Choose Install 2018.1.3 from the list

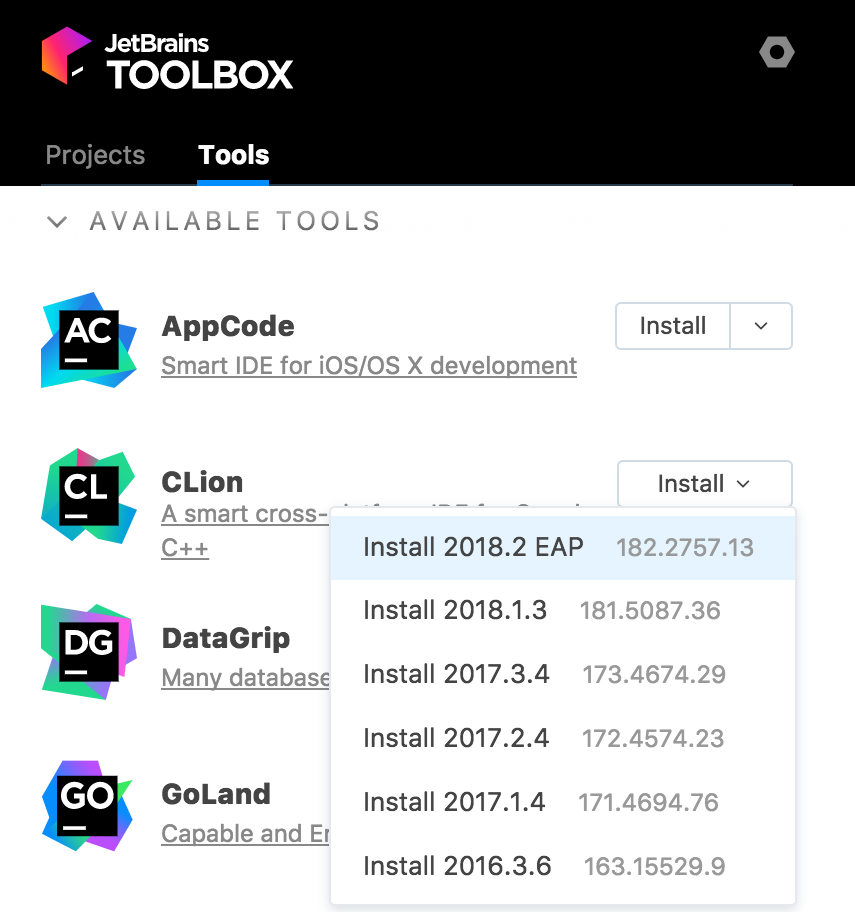pos(562,611)
